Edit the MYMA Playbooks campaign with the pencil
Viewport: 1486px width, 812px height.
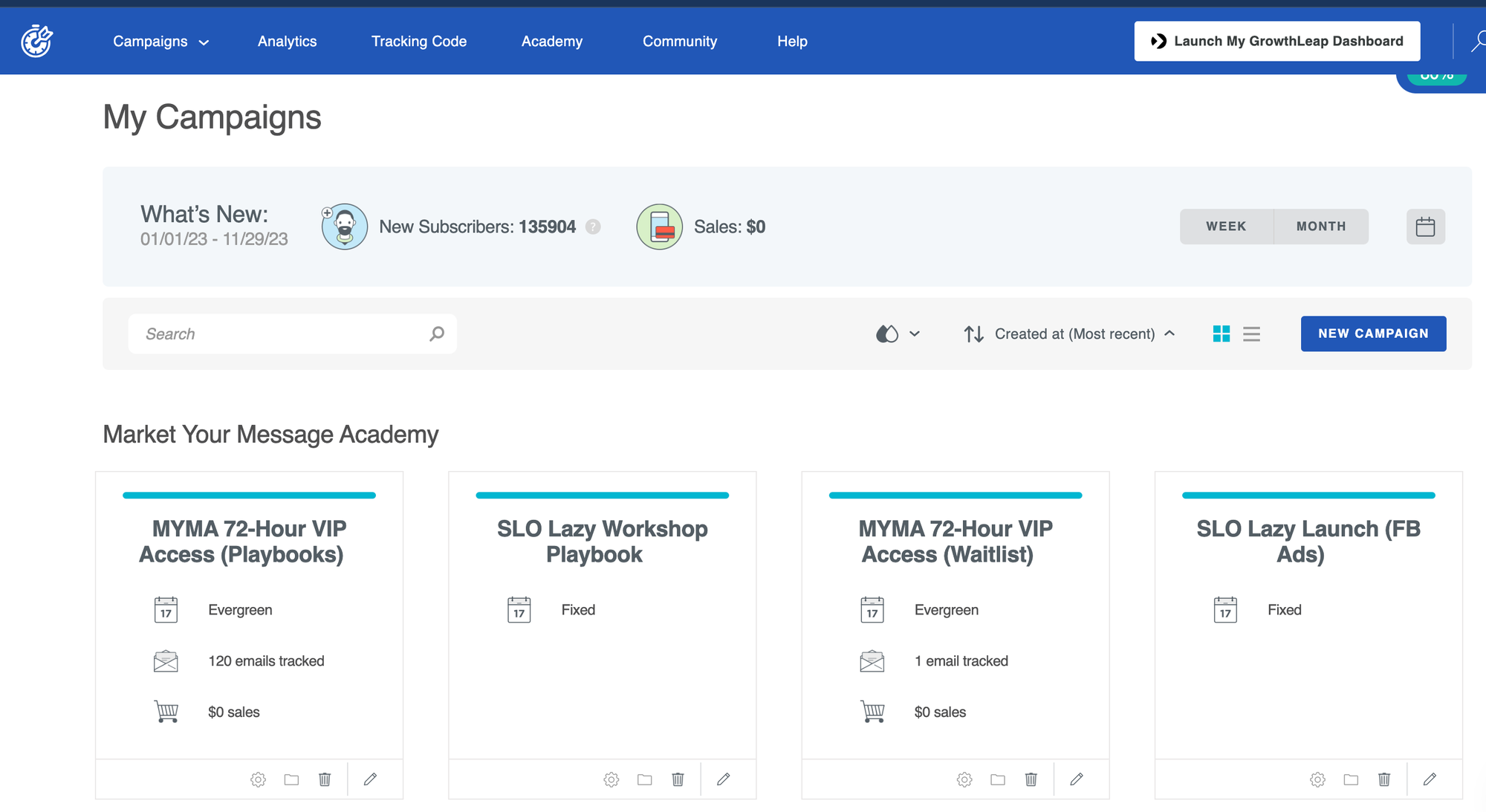(x=370, y=779)
